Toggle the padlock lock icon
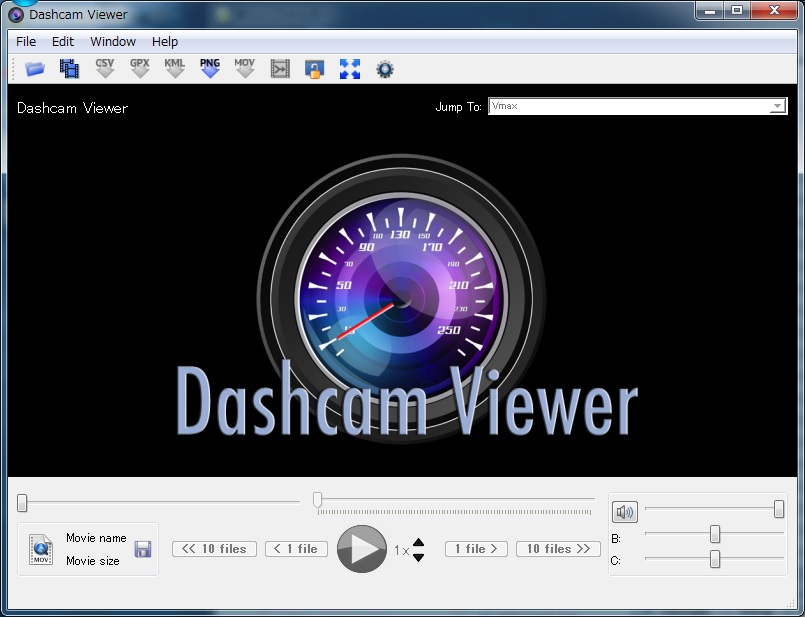 click(314, 69)
